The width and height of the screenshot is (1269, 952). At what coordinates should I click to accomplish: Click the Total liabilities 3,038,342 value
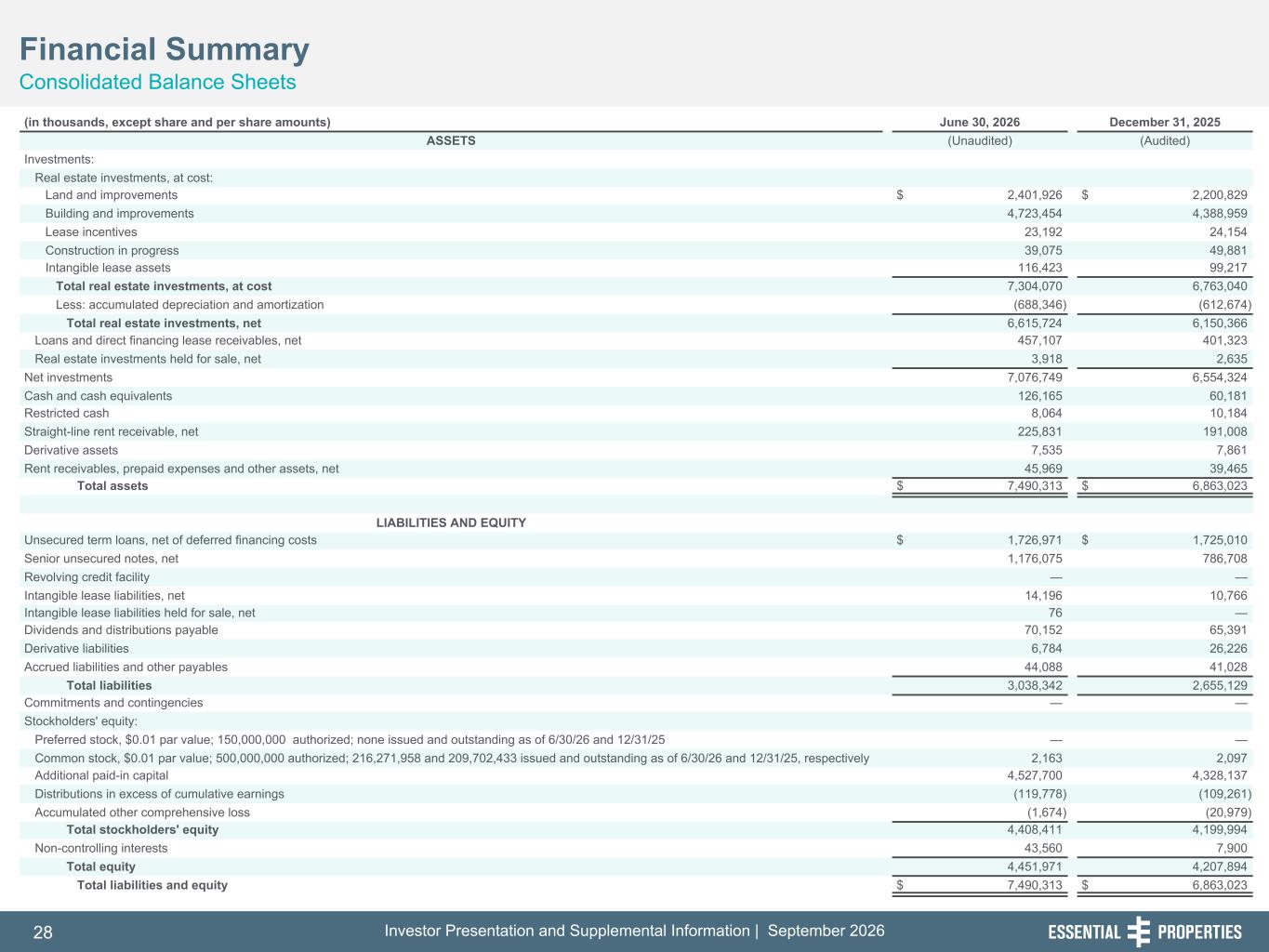click(1035, 686)
